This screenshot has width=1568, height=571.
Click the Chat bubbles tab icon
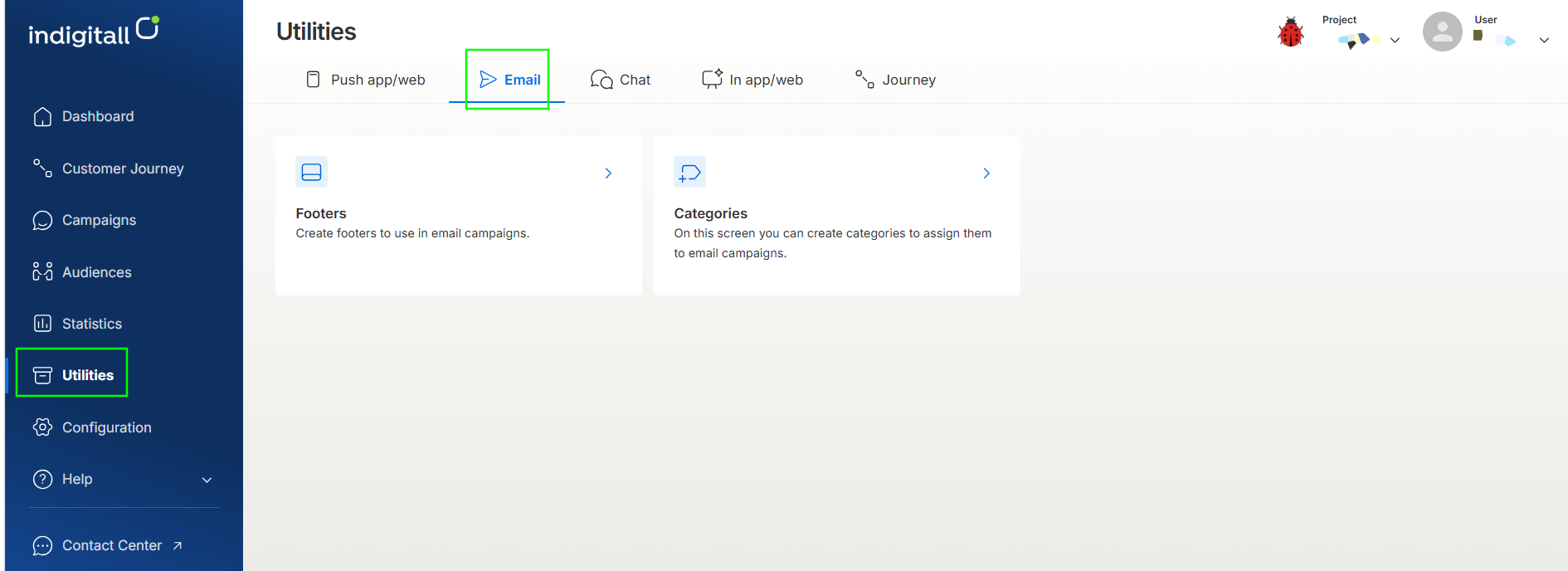point(601,80)
